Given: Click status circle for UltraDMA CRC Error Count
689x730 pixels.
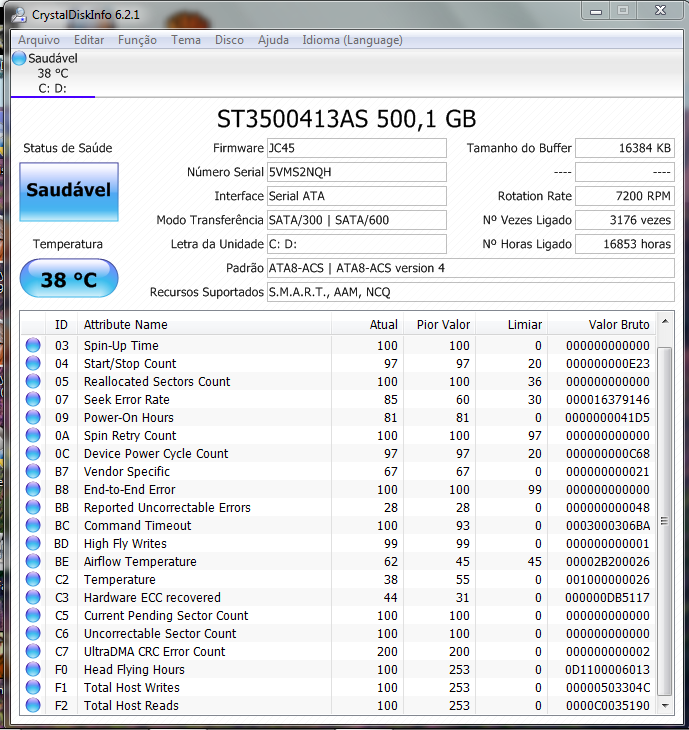Looking at the screenshot, I should 33,651.
